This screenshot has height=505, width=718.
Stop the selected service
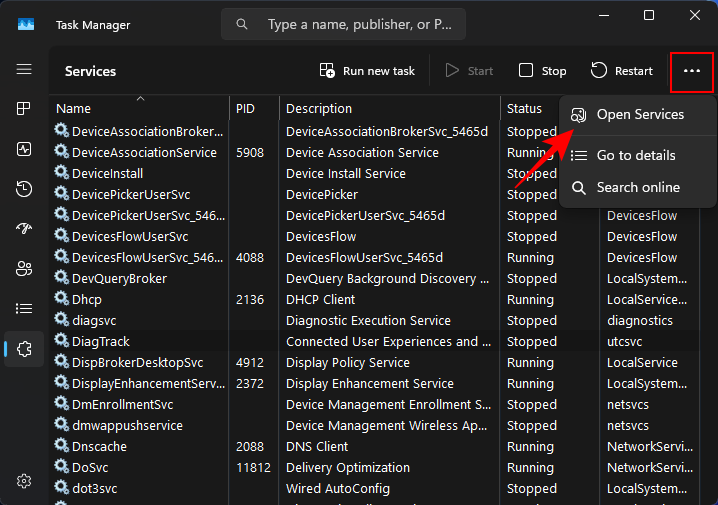point(543,71)
